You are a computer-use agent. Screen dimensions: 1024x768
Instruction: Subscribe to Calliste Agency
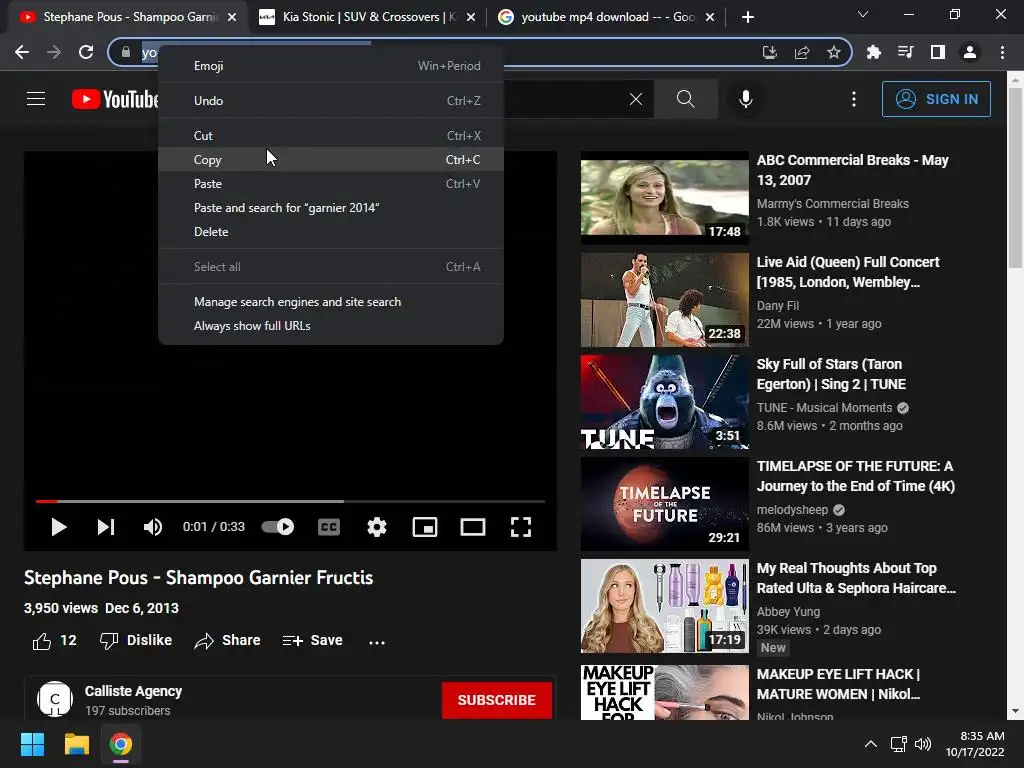[x=496, y=700]
